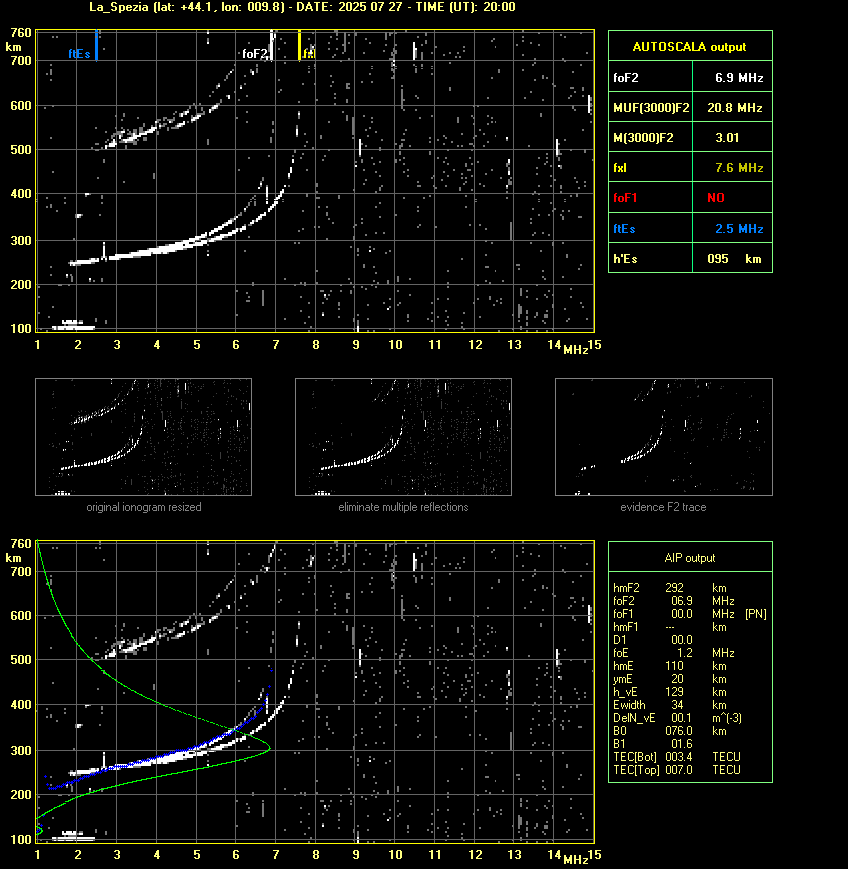This screenshot has width=848, height=869.
Task: Select the hmF2 292 km value
Action: pos(675,588)
